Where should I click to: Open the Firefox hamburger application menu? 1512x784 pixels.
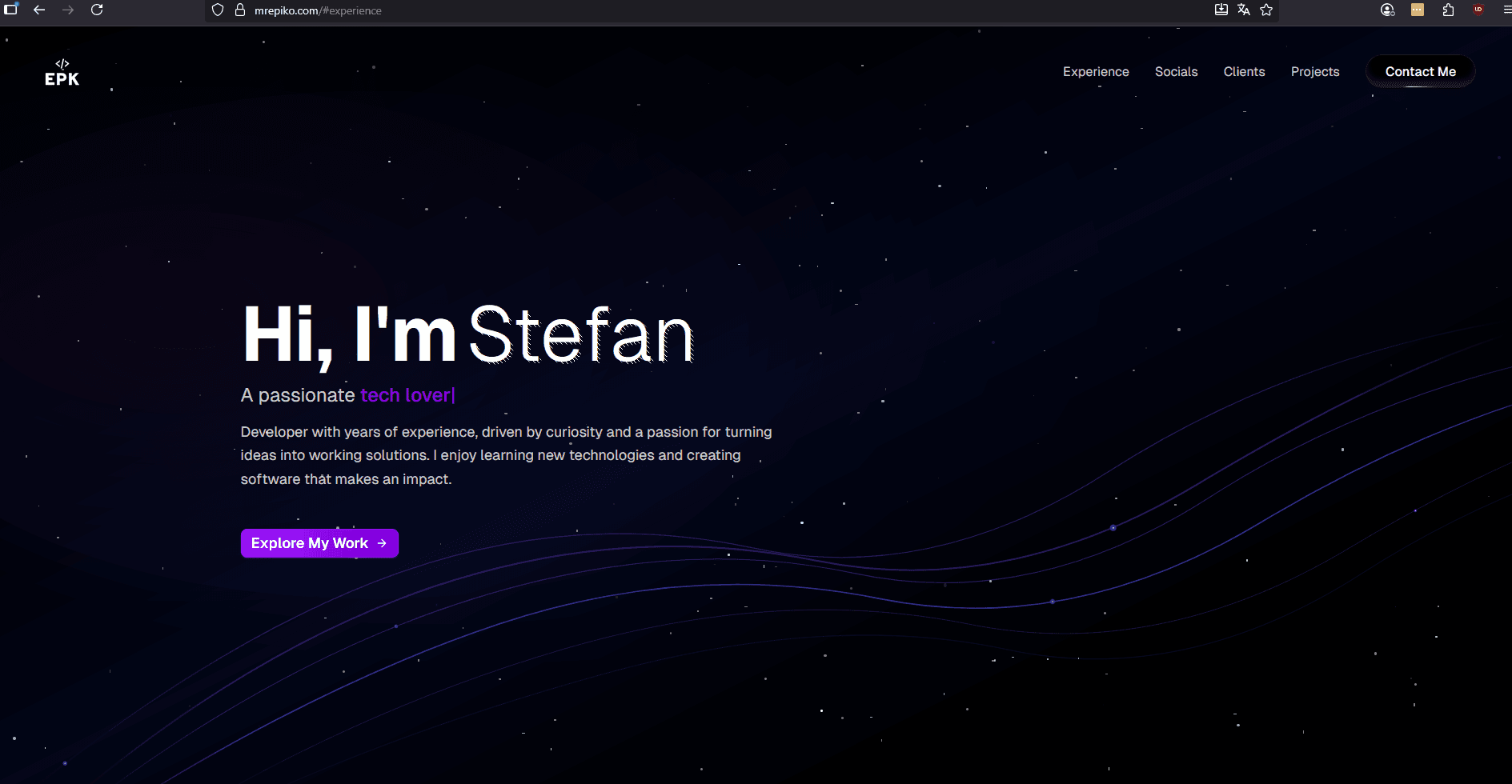(x=1506, y=10)
